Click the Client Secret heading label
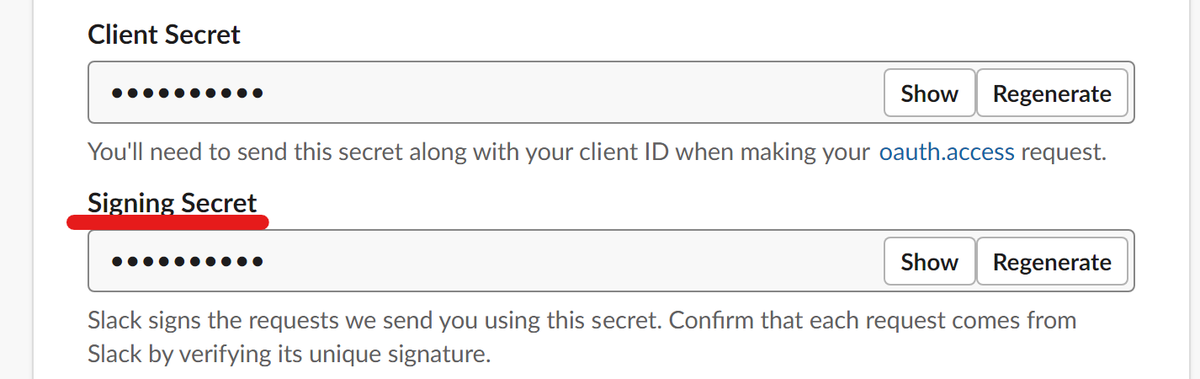1200x379 pixels. pos(164,35)
